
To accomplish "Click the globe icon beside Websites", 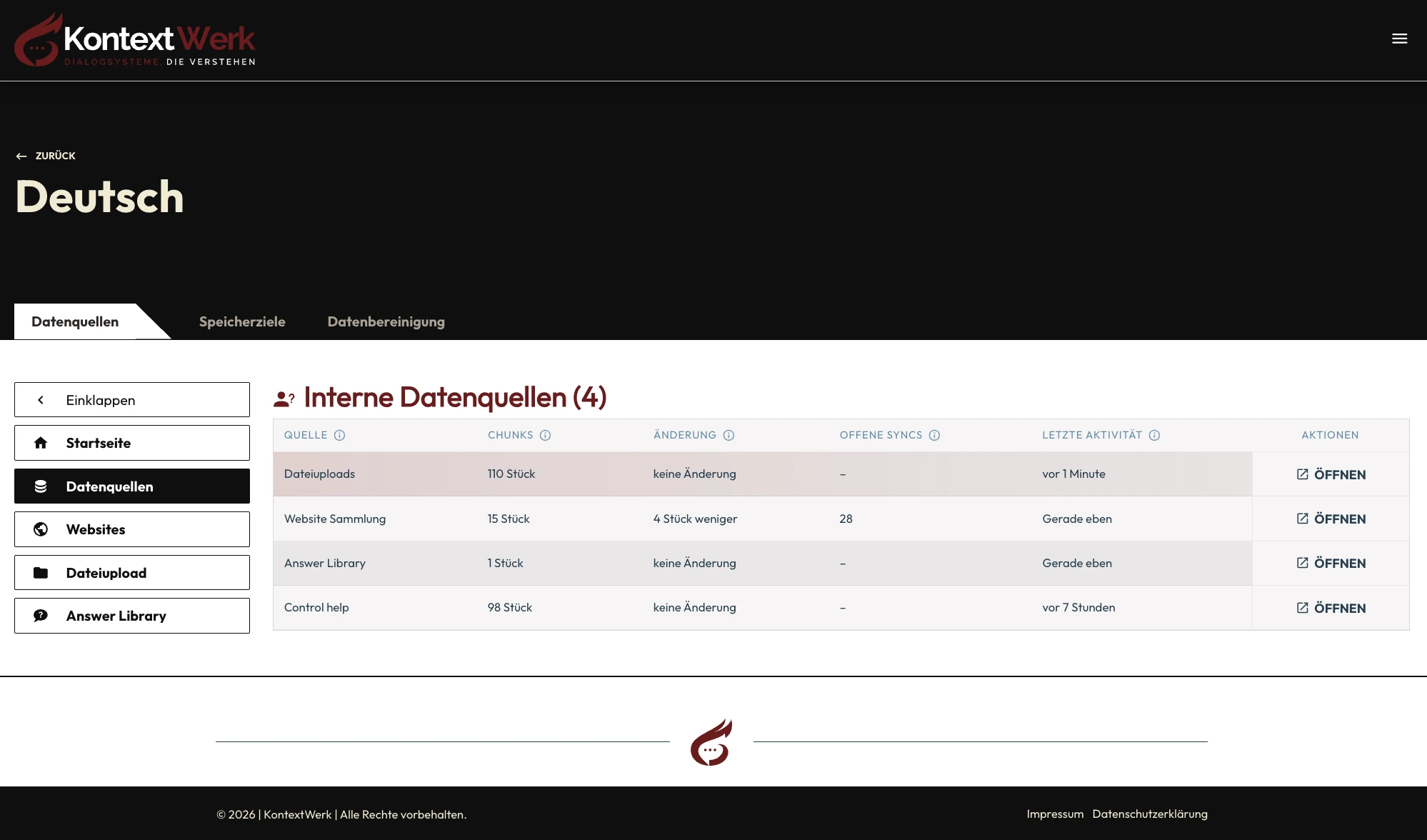I will [41, 529].
